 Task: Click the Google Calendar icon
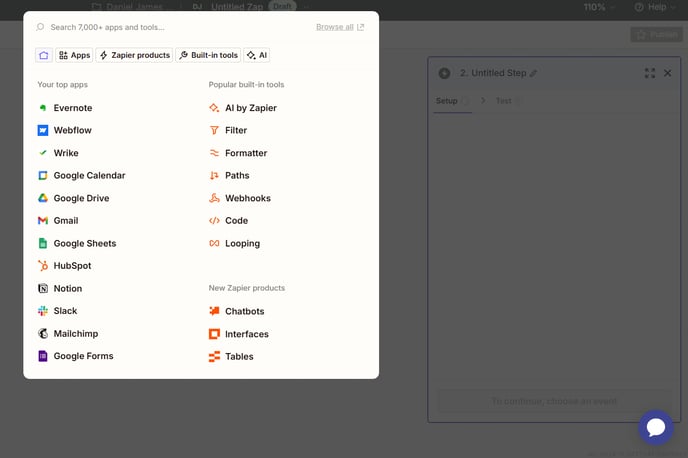(43, 175)
